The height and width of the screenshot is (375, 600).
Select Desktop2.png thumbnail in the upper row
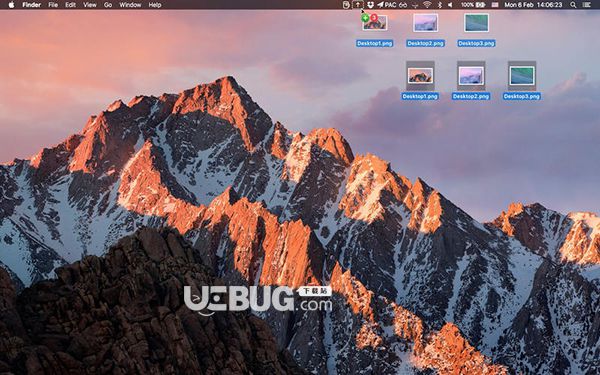(x=426, y=23)
